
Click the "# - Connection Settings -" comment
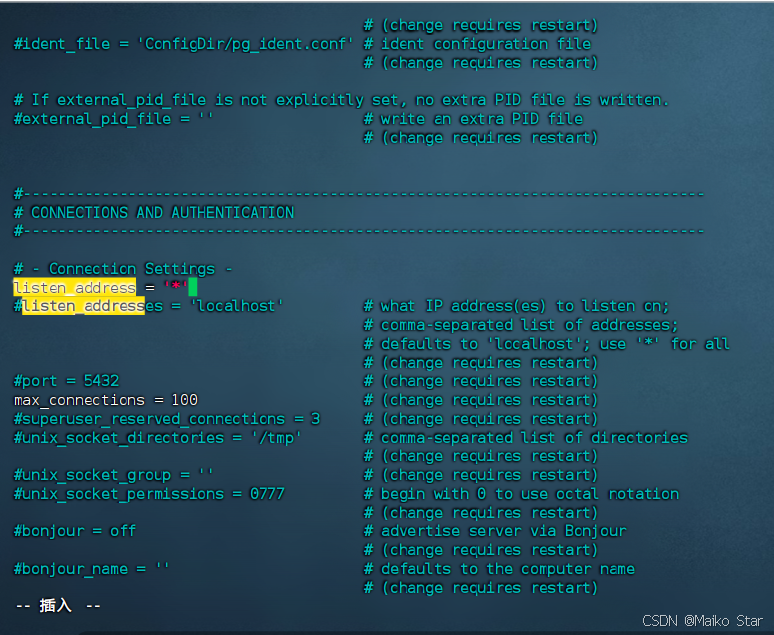click(123, 269)
